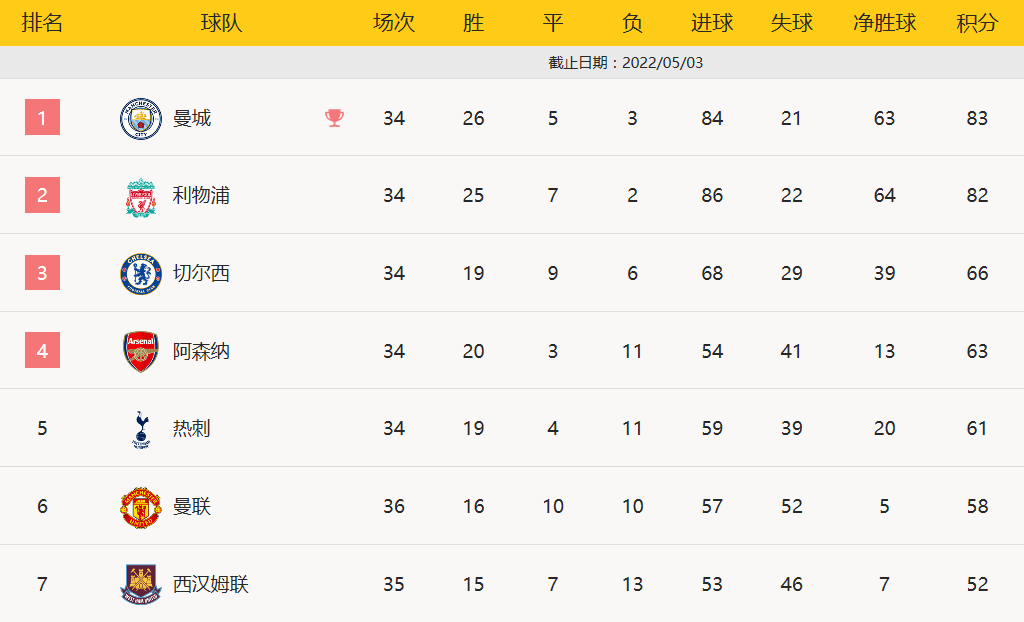Click the Manchester United club crest
This screenshot has height=622, width=1024.
point(140,507)
